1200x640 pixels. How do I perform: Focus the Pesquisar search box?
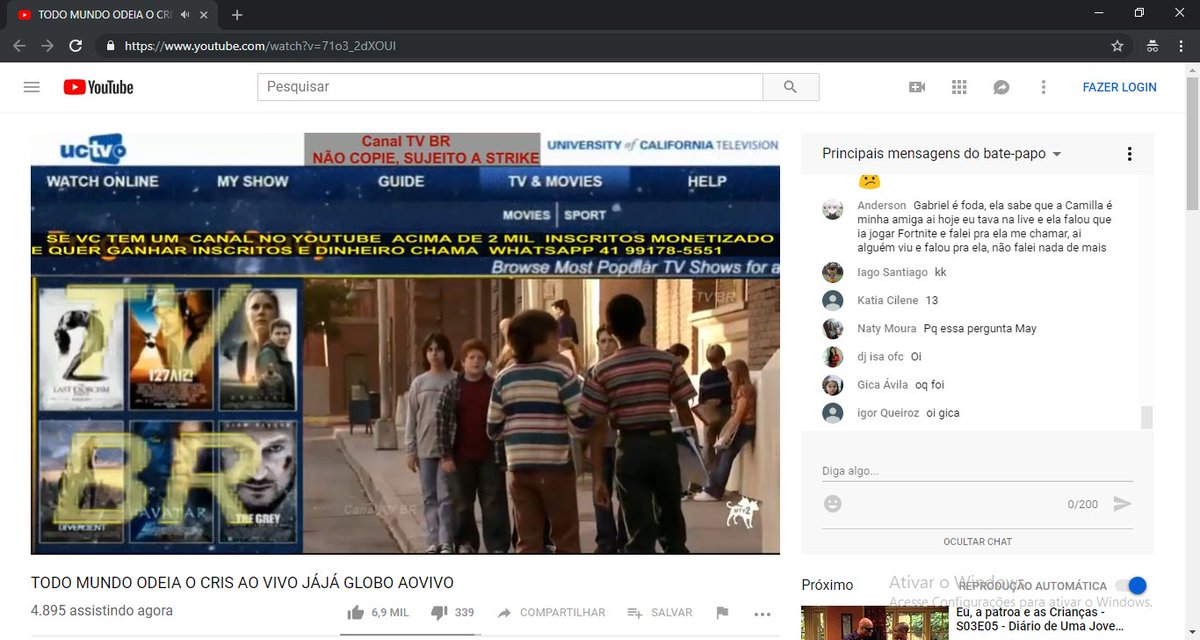point(510,87)
